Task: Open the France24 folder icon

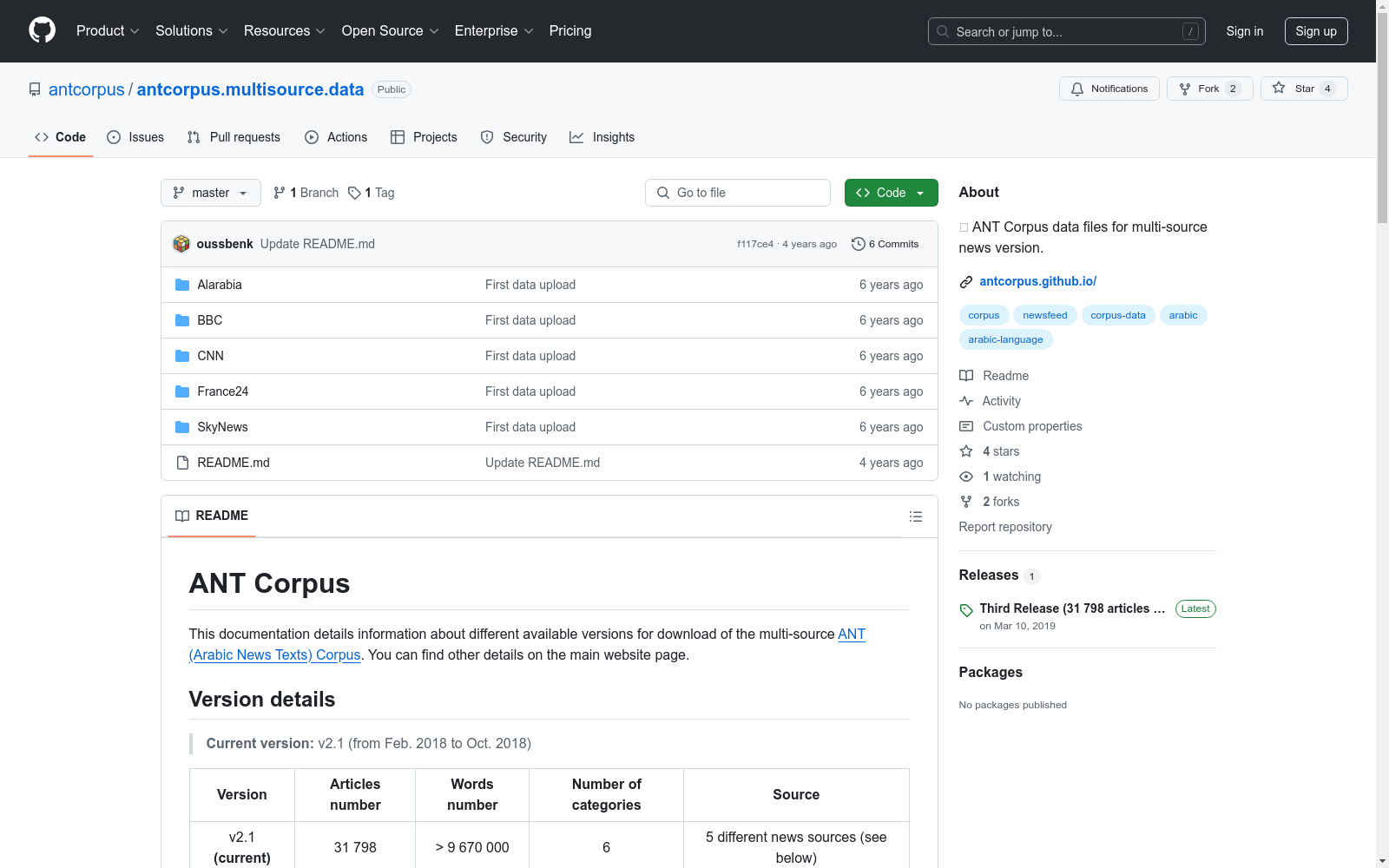Action: pos(182,391)
